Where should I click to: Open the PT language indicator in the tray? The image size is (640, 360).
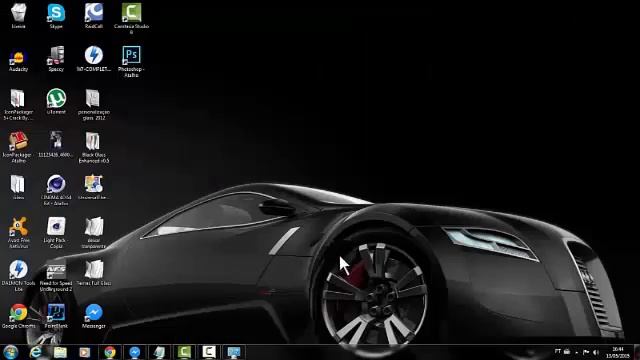(x=558, y=351)
